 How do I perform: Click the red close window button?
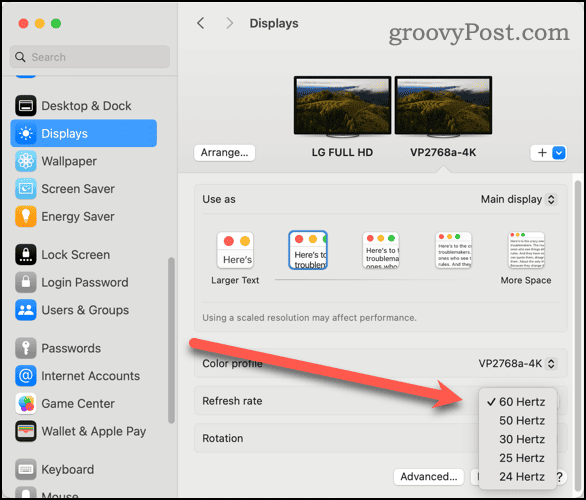click(x=24, y=24)
